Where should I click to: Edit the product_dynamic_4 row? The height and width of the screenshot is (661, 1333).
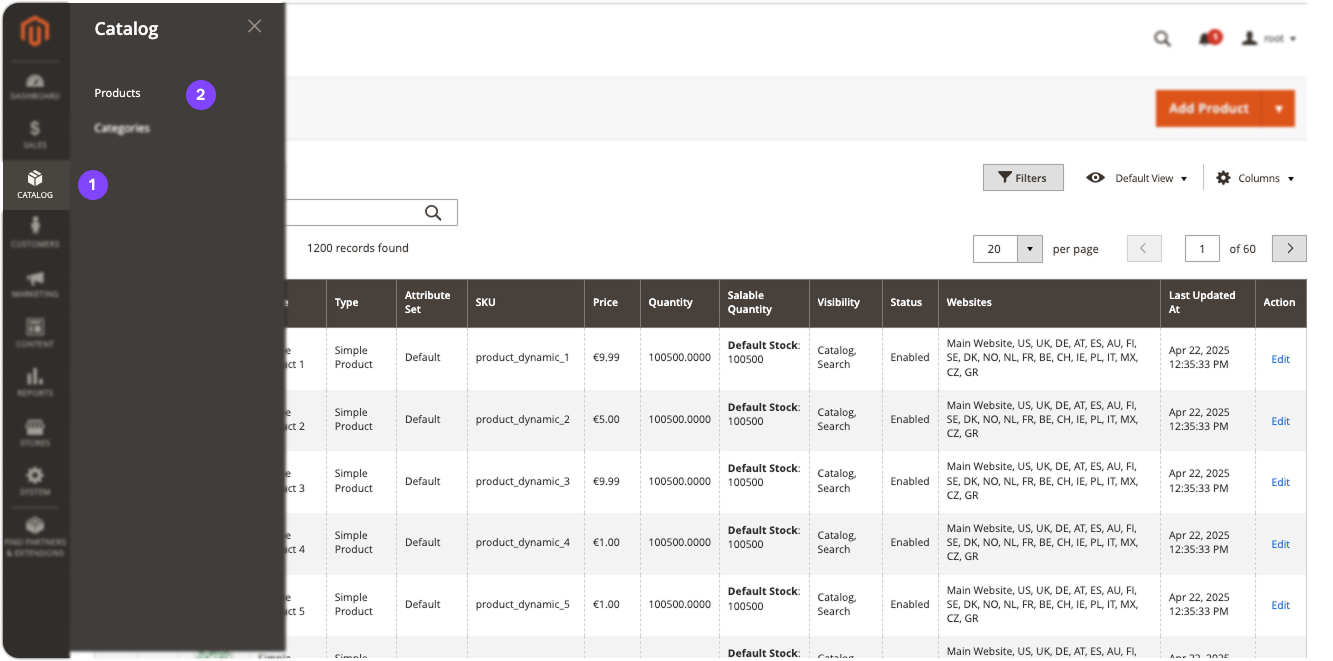click(1280, 544)
